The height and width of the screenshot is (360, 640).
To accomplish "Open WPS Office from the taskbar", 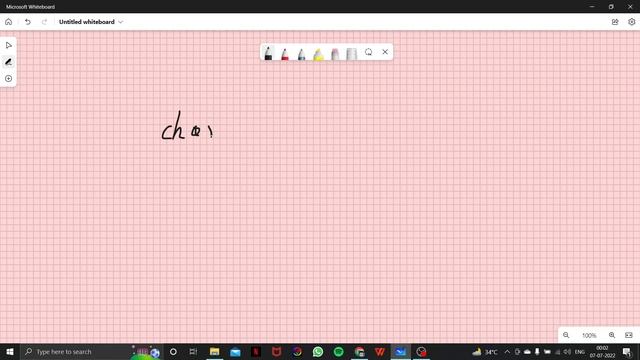I will 380,351.
